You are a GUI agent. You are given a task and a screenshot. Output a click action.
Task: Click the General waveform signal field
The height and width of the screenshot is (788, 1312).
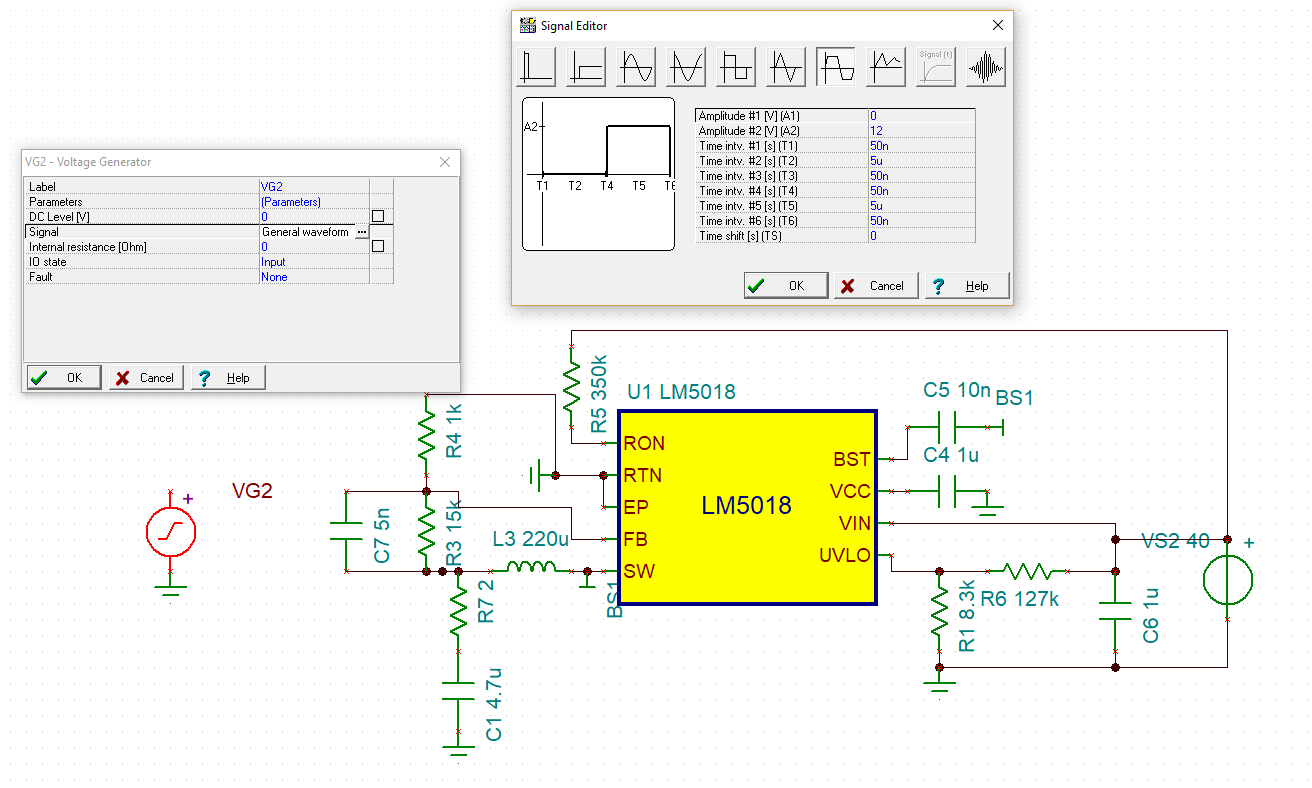point(307,232)
